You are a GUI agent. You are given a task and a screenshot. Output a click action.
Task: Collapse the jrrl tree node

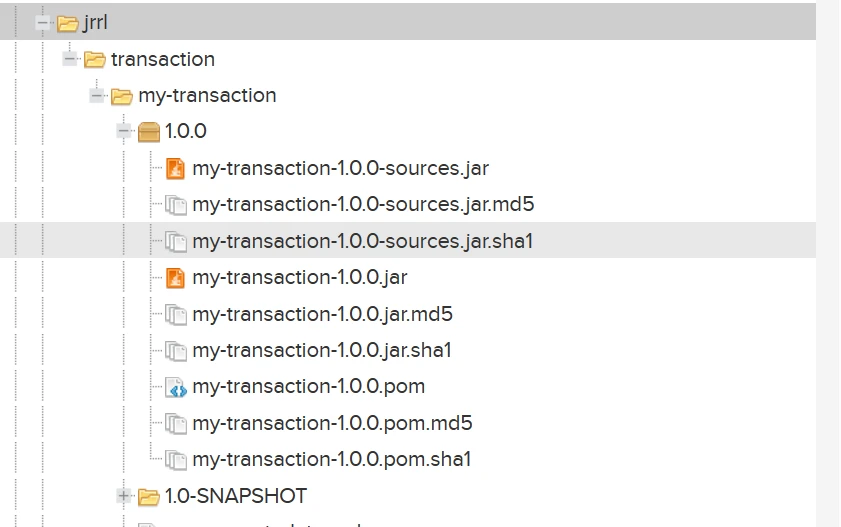pos(43,23)
